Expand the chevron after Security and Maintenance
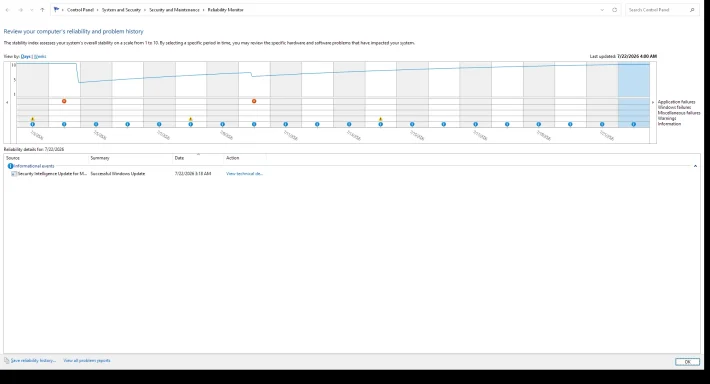The width and height of the screenshot is (710, 384). point(203,10)
